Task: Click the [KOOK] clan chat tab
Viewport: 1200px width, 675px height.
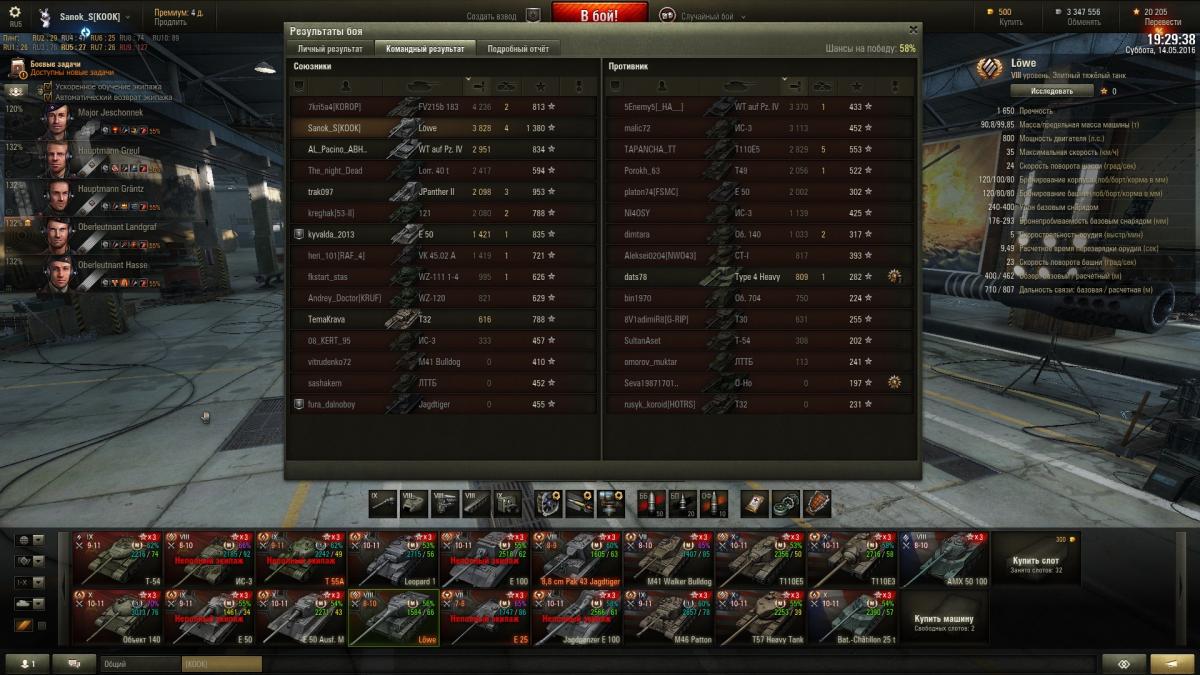Action: coord(221,663)
